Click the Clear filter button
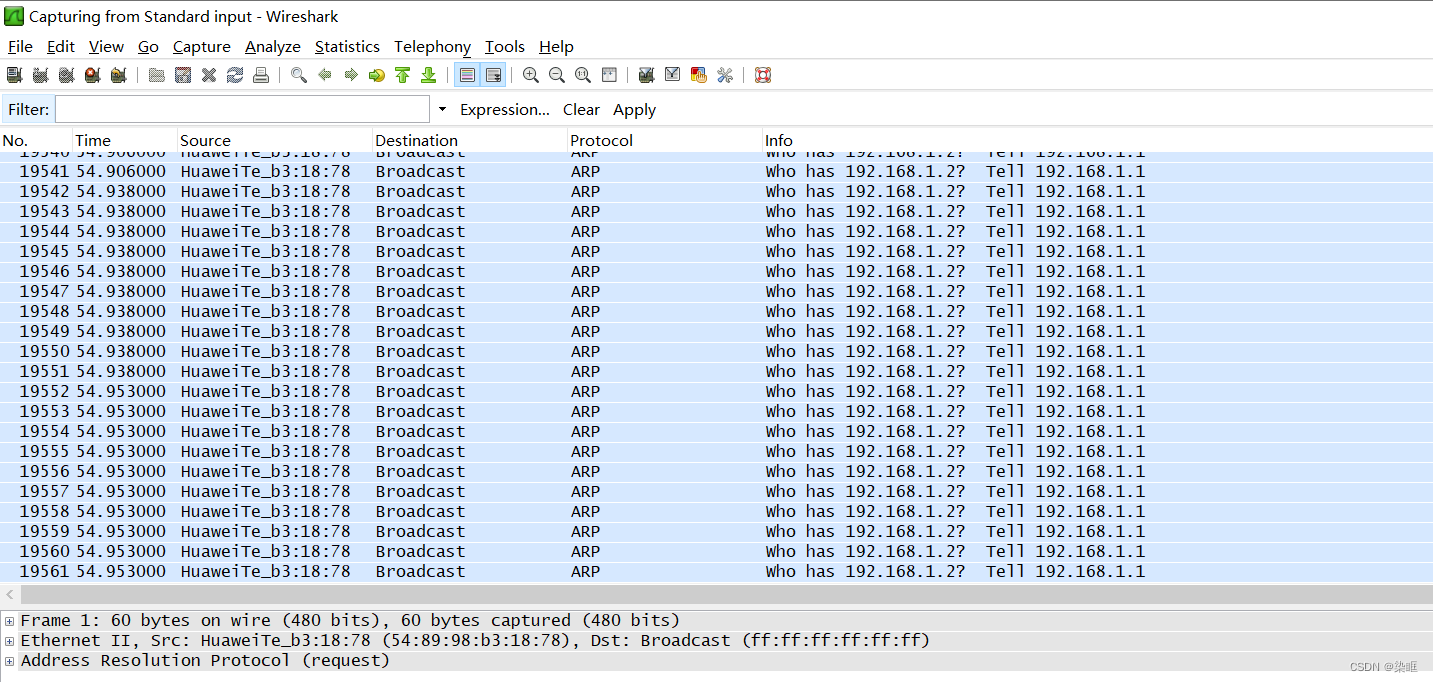The image size is (1433, 682). pyautogui.click(x=581, y=110)
